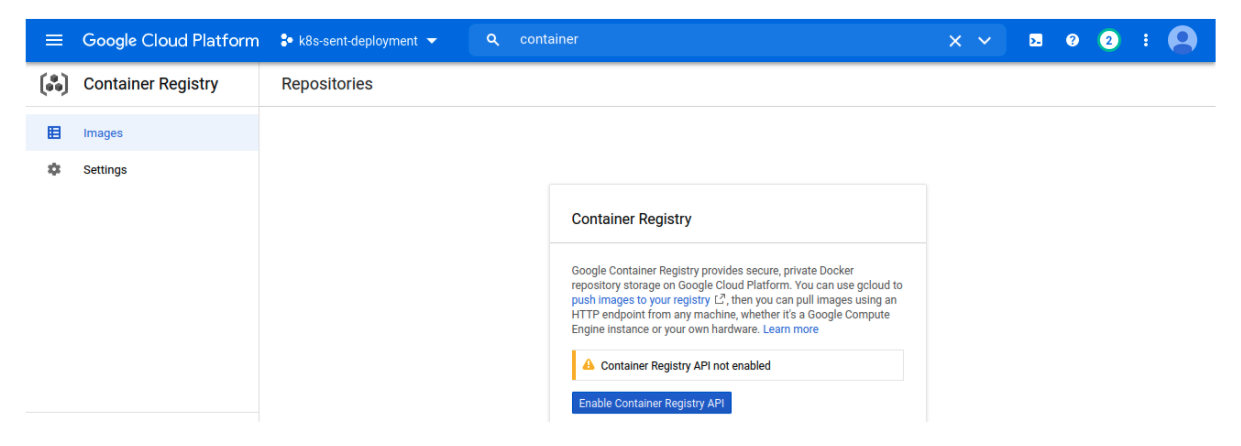
Task: Open the three-dot settings menu
Action: click(x=1145, y=40)
